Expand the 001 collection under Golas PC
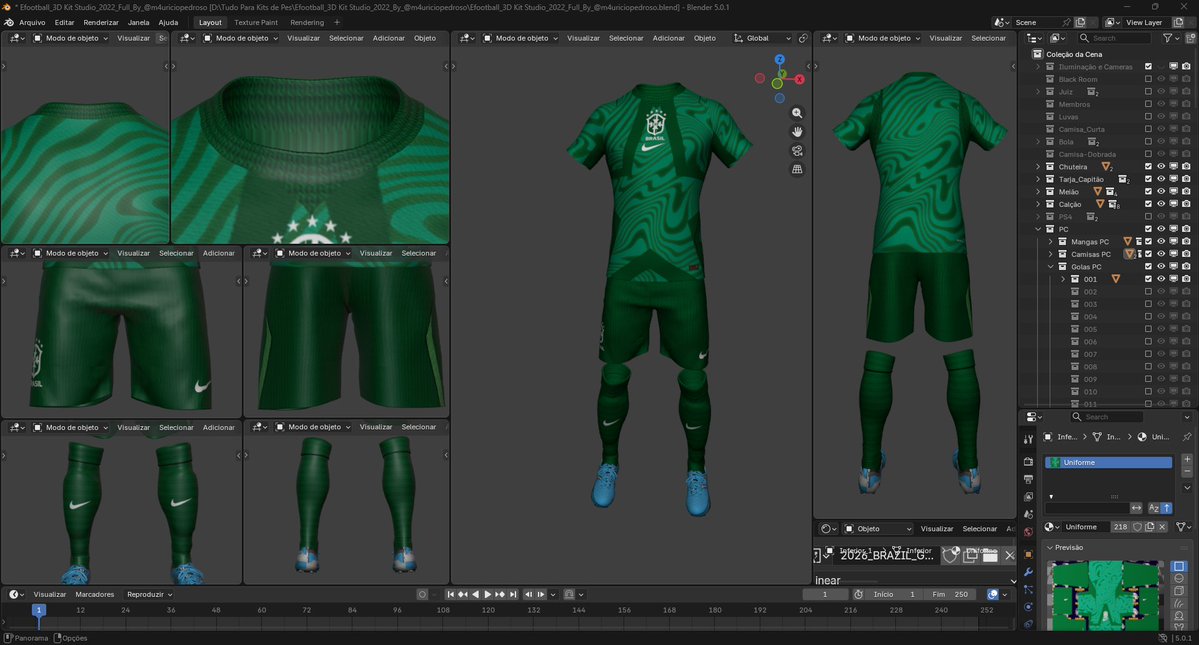The height and width of the screenshot is (645, 1199). coord(1063,279)
